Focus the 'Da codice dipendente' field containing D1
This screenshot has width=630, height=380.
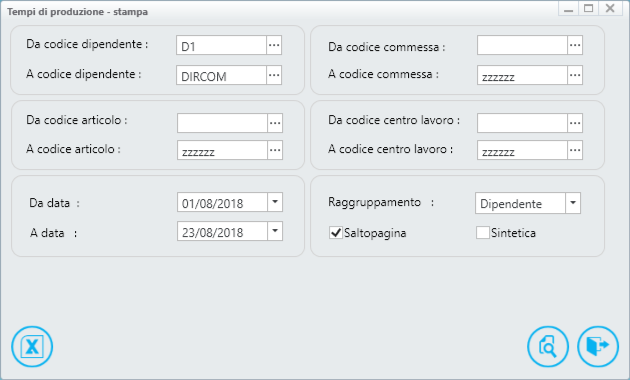pyautogui.click(x=221, y=45)
